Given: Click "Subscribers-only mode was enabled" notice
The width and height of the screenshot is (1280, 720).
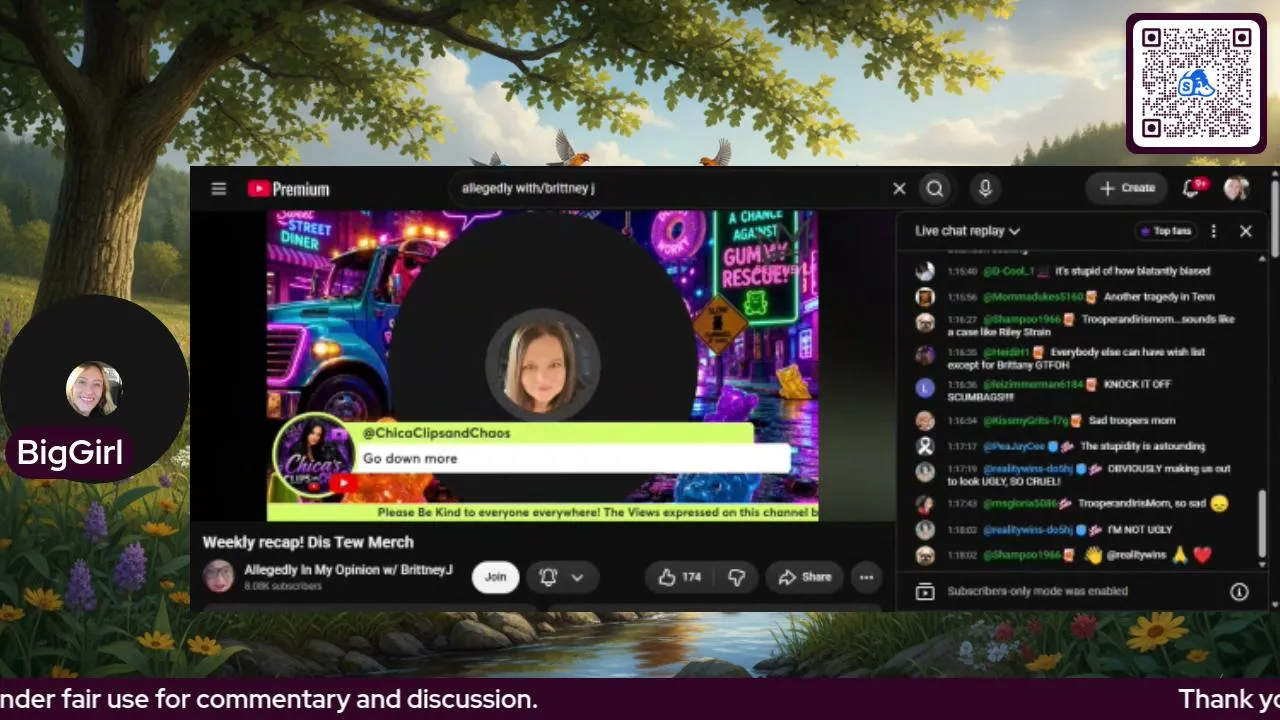Looking at the screenshot, I should point(1037,592).
